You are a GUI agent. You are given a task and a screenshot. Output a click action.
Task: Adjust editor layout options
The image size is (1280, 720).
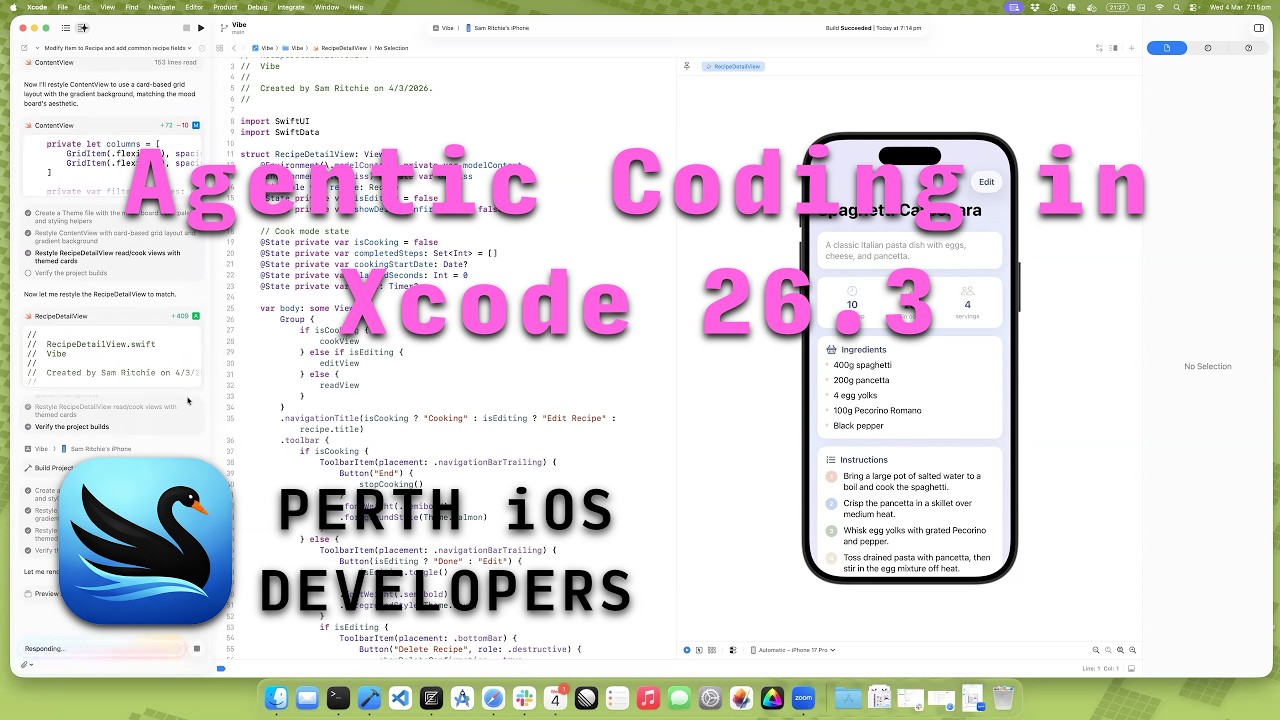pos(1113,48)
